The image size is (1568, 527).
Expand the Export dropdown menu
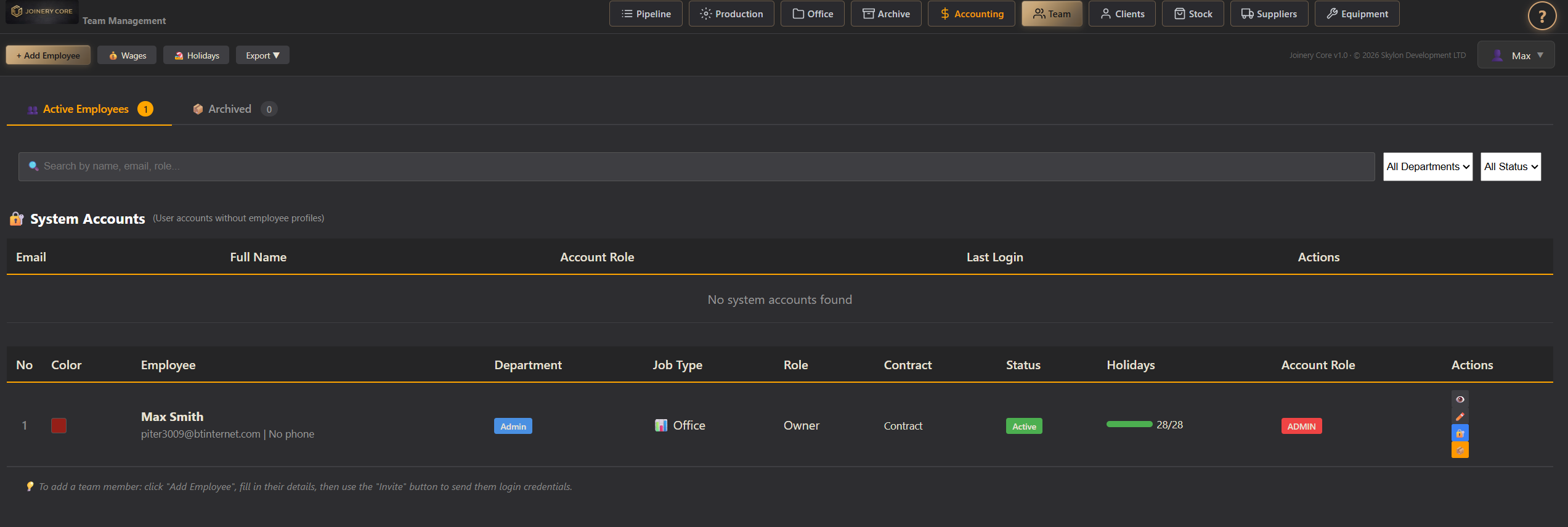point(262,55)
